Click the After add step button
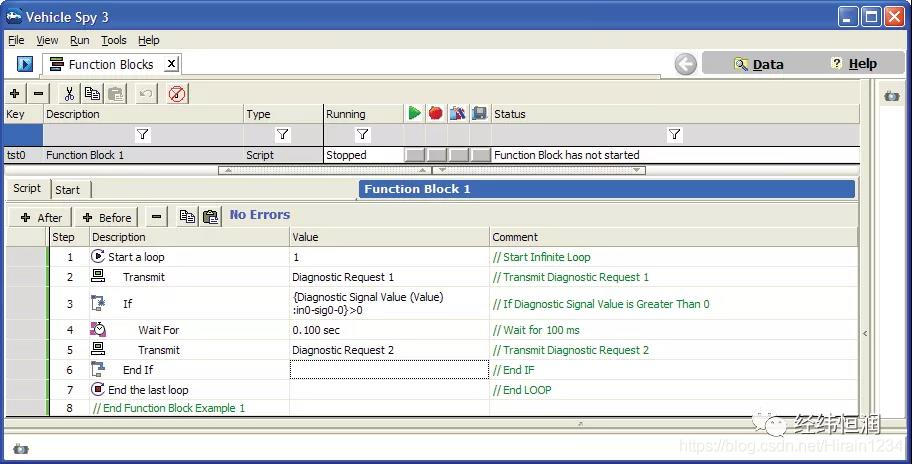 tap(41, 217)
